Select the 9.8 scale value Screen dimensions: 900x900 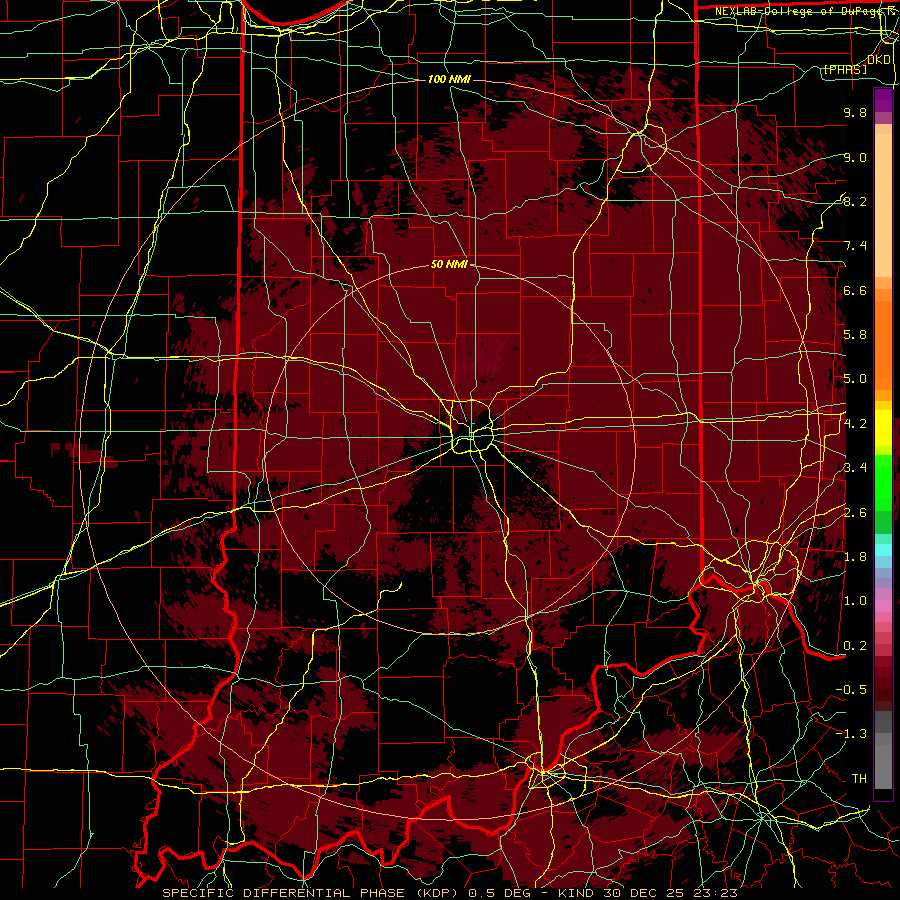click(855, 112)
